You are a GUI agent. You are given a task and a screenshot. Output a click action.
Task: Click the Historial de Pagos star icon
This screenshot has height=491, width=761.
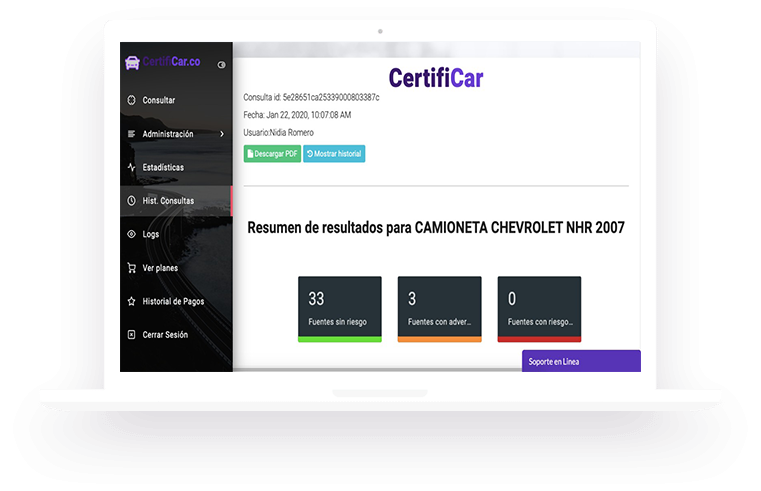132,301
